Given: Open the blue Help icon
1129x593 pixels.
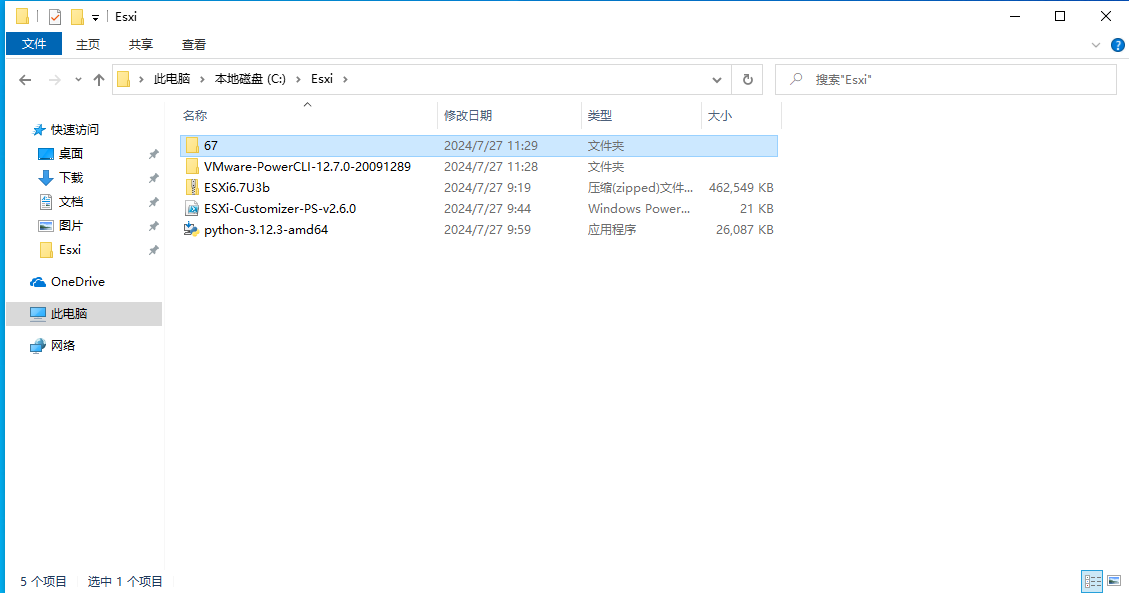Looking at the screenshot, I should (1117, 45).
